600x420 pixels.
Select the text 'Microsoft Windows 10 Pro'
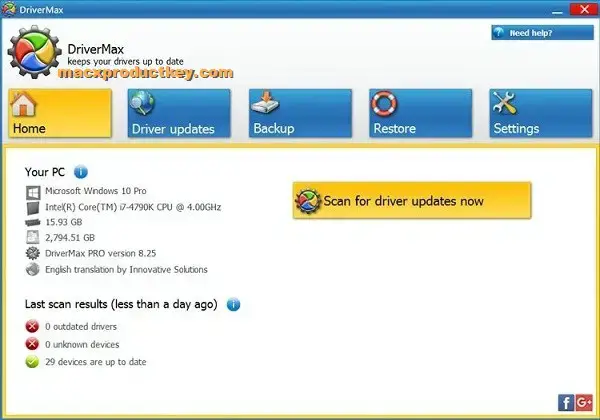(96, 191)
